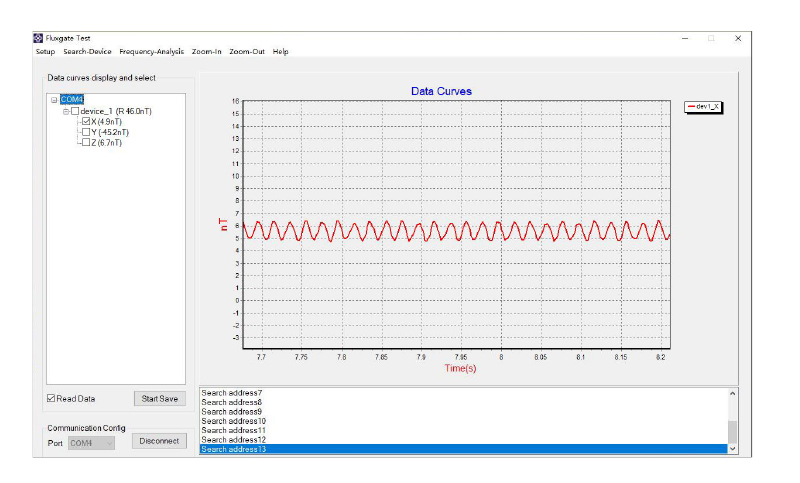Select the Search address10 log row

[x=463, y=421]
